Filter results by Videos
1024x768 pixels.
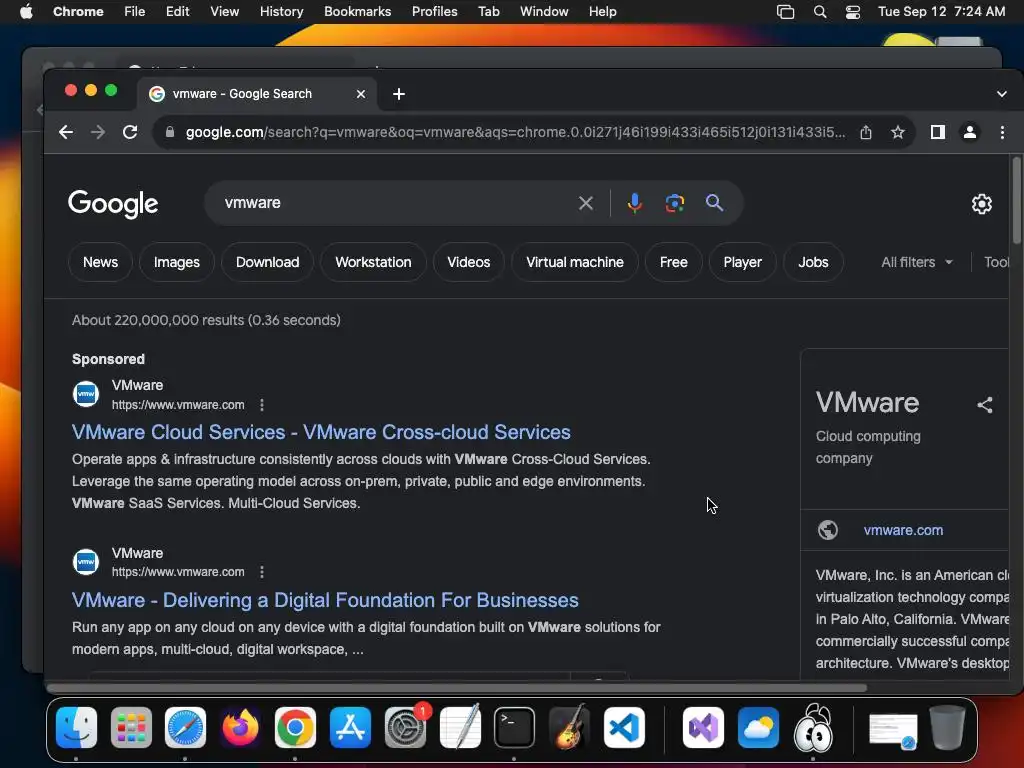(x=469, y=263)
